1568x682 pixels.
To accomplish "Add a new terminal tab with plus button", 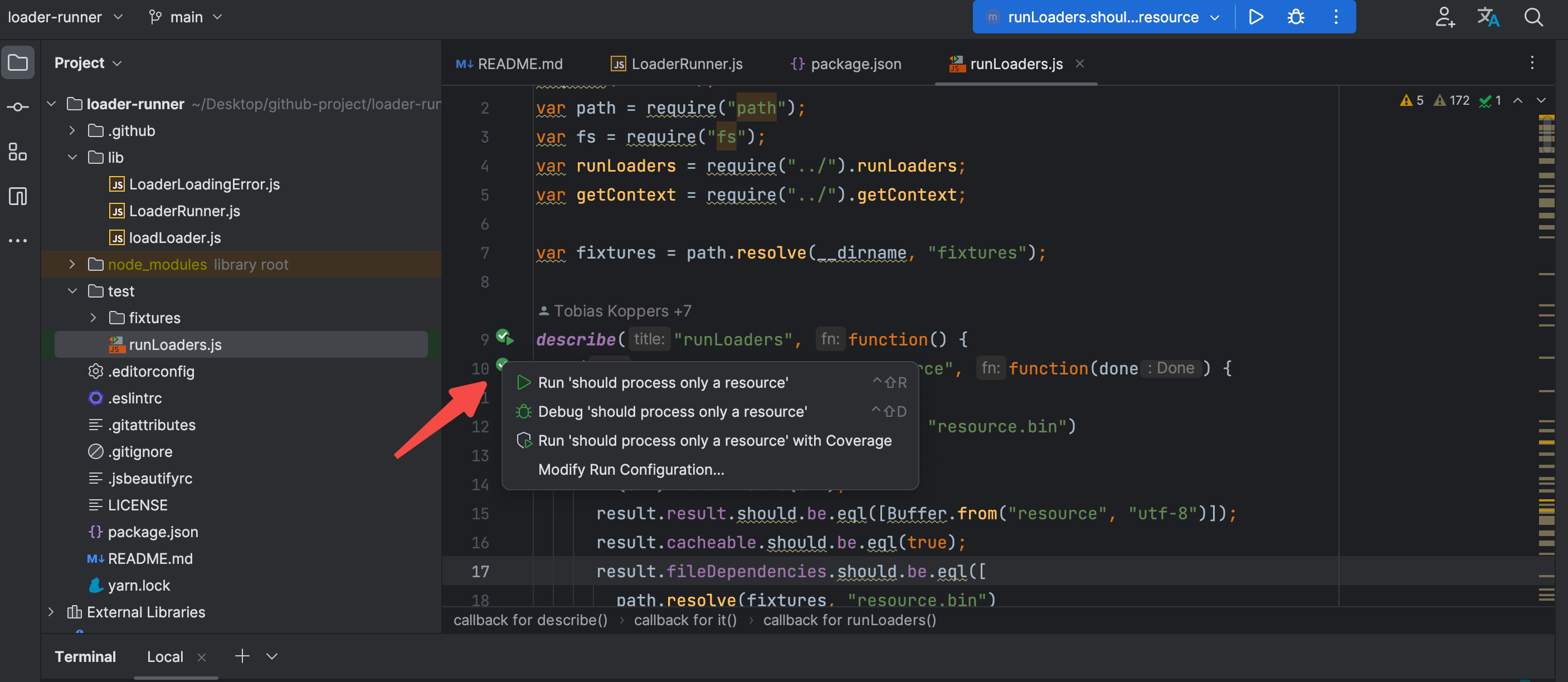I will click(242, 656).
